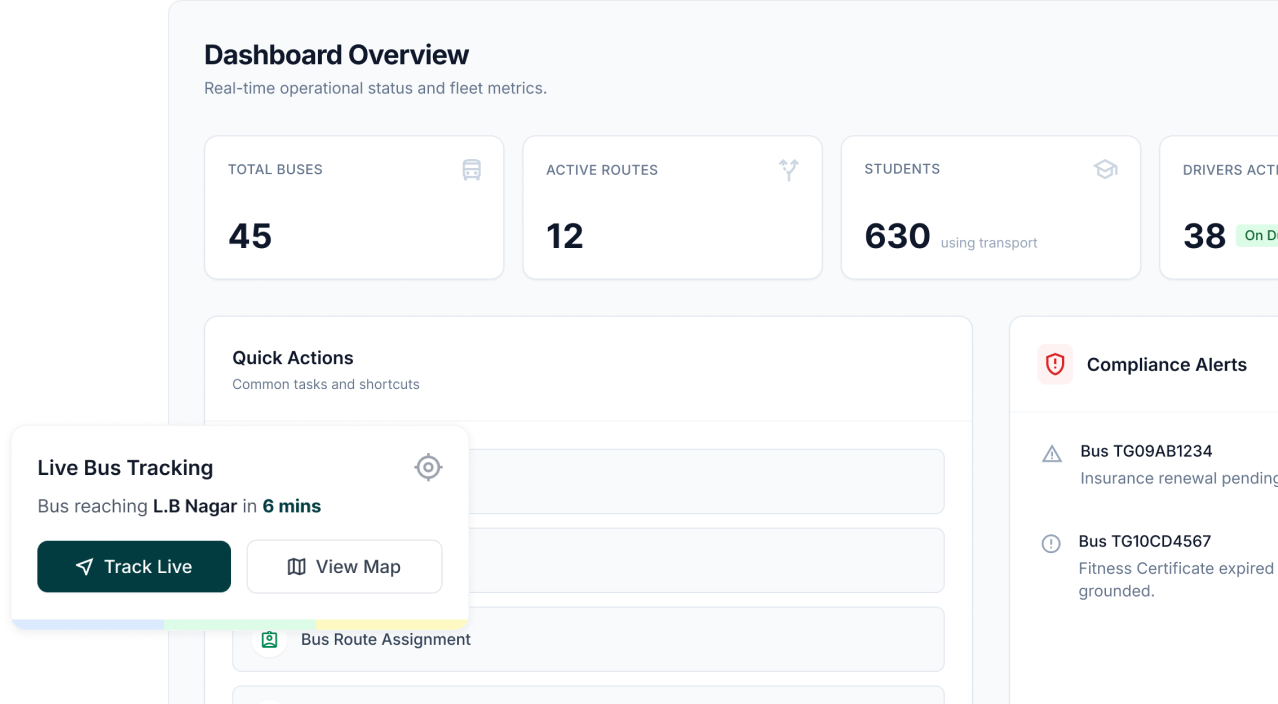The image size is (1278, 704).
Task: Click the red shield Compliance Alerts icon
Action: [1055, 365]
